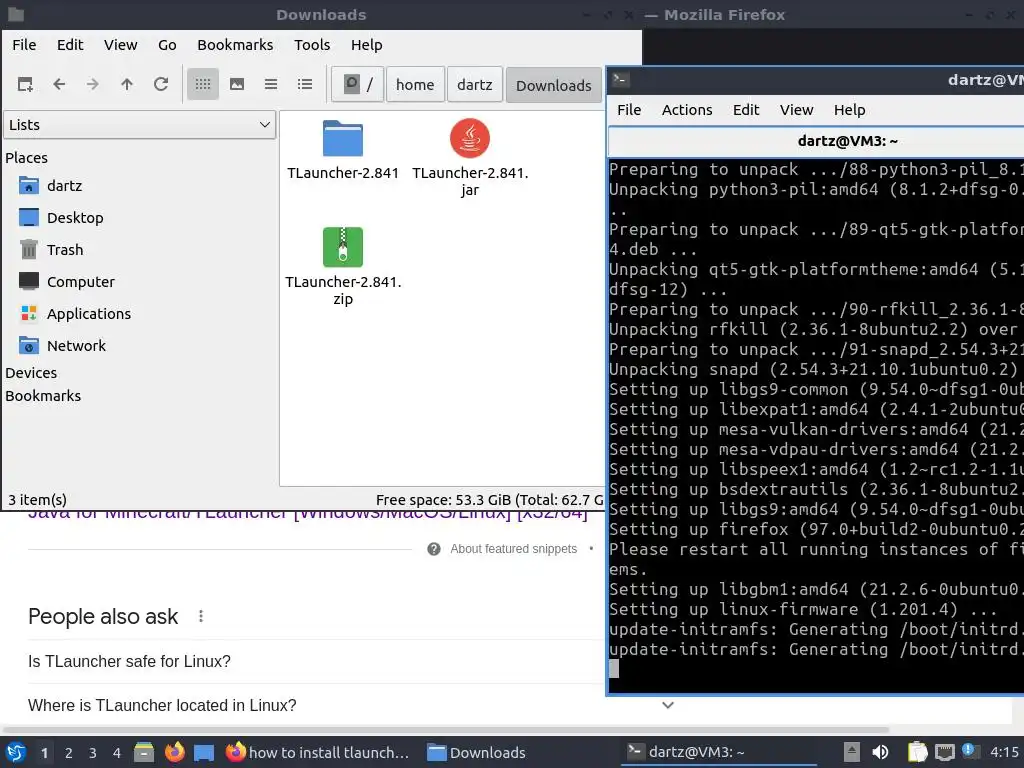
Task: Click Places heading in side pane
Action: point(27,158)
